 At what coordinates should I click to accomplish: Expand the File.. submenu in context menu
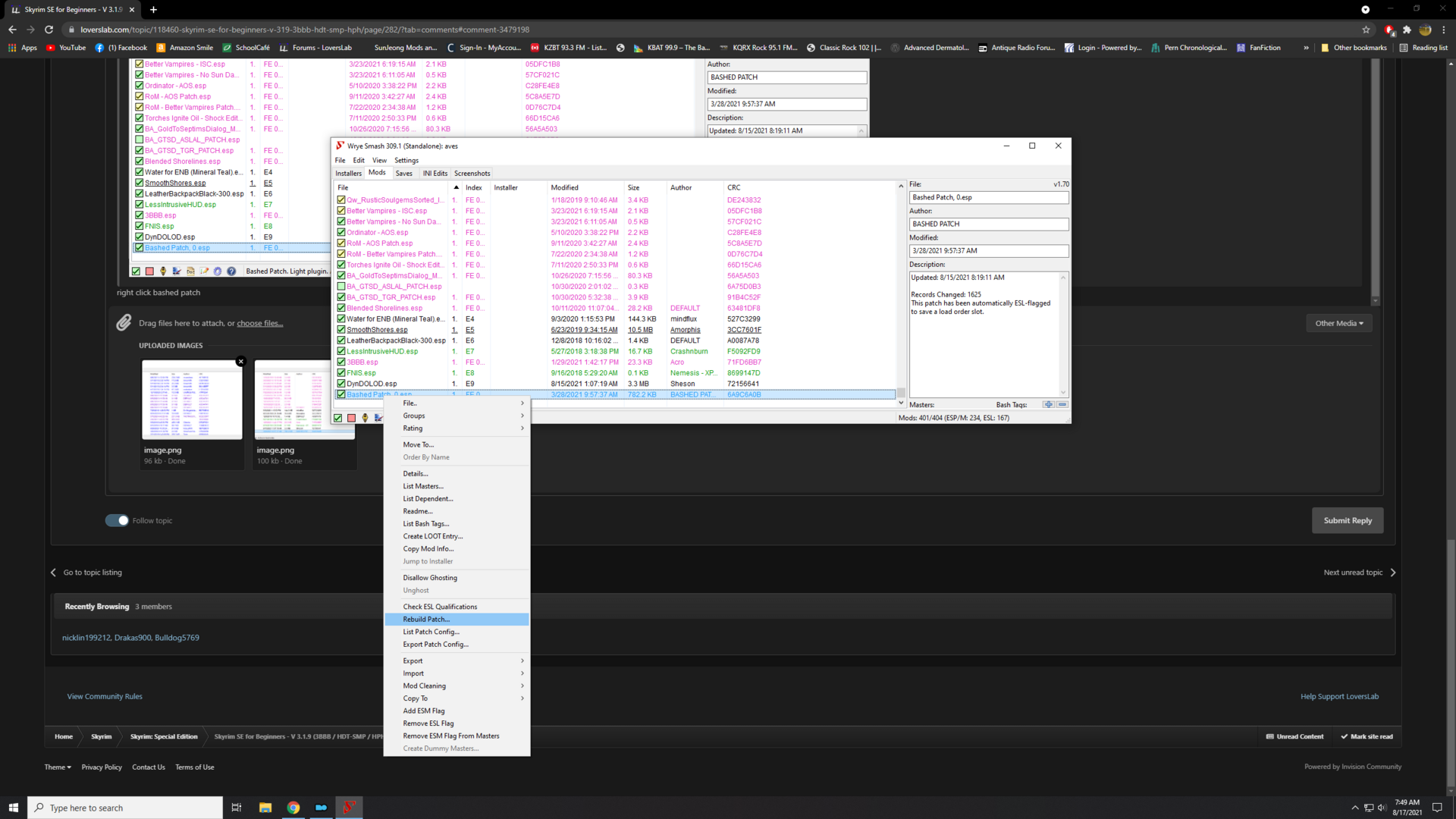457,403
